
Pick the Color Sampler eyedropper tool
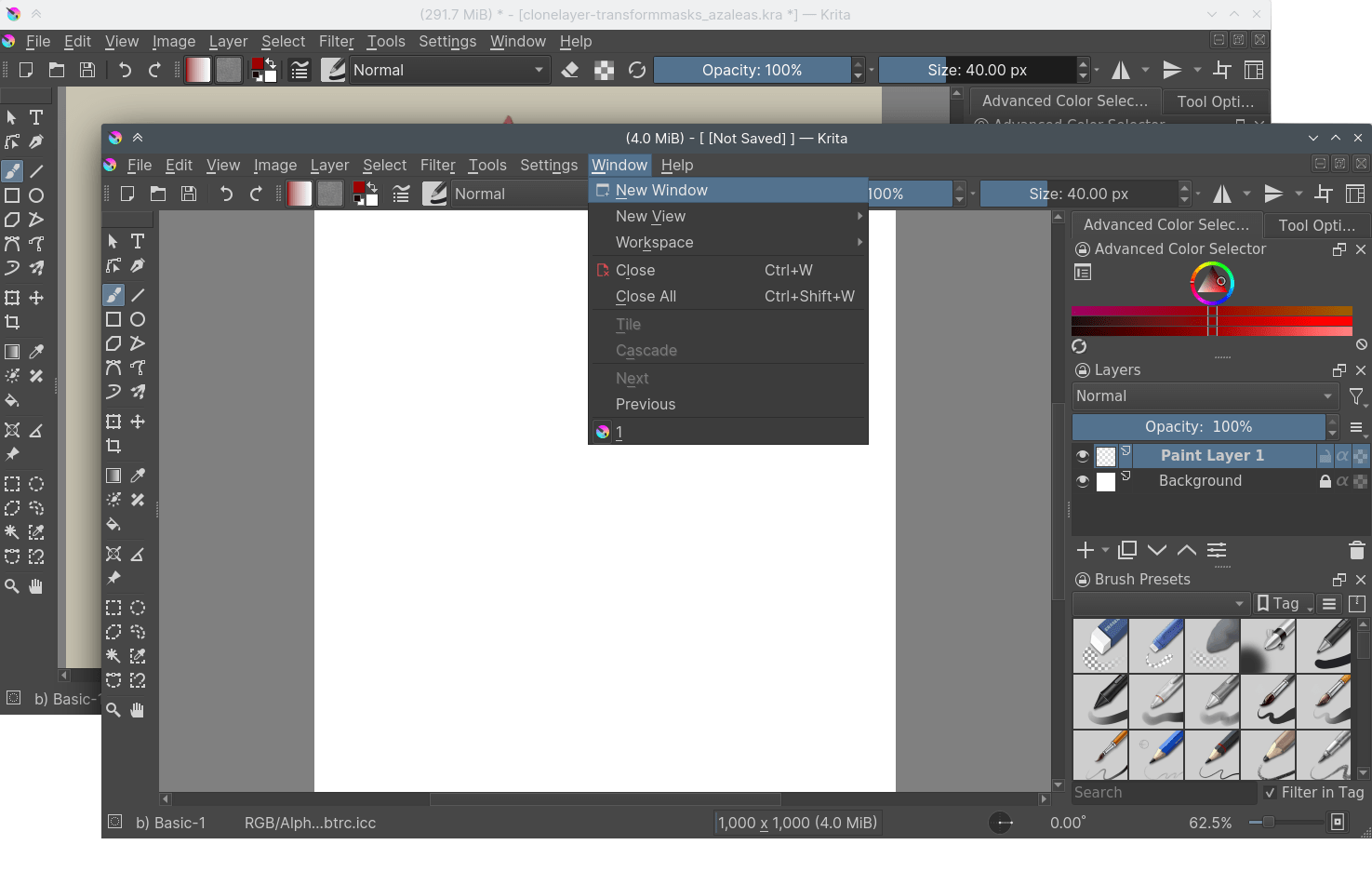[138, 475]
